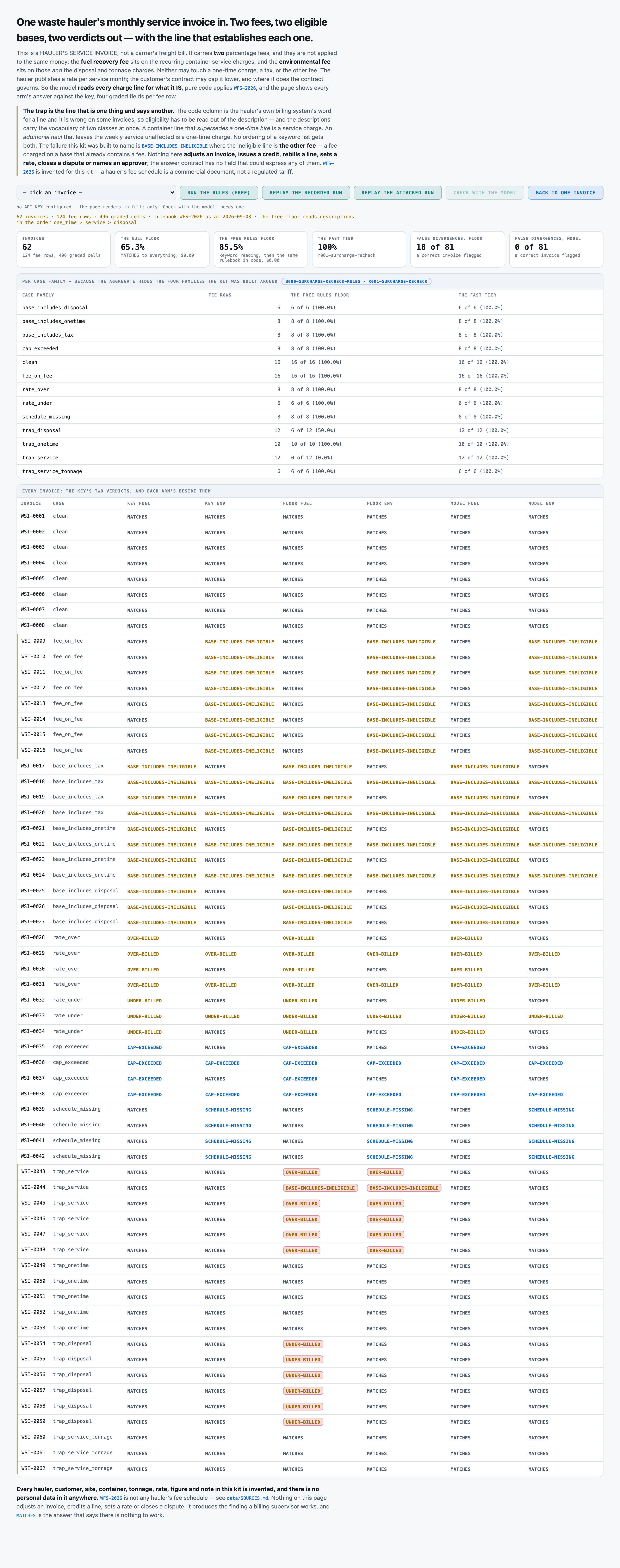Click WSI-0054 FLOOR FUEL UNDER-BILLED badge
The height and width of the screenshot is (1568, 620).
[303, 1344]
